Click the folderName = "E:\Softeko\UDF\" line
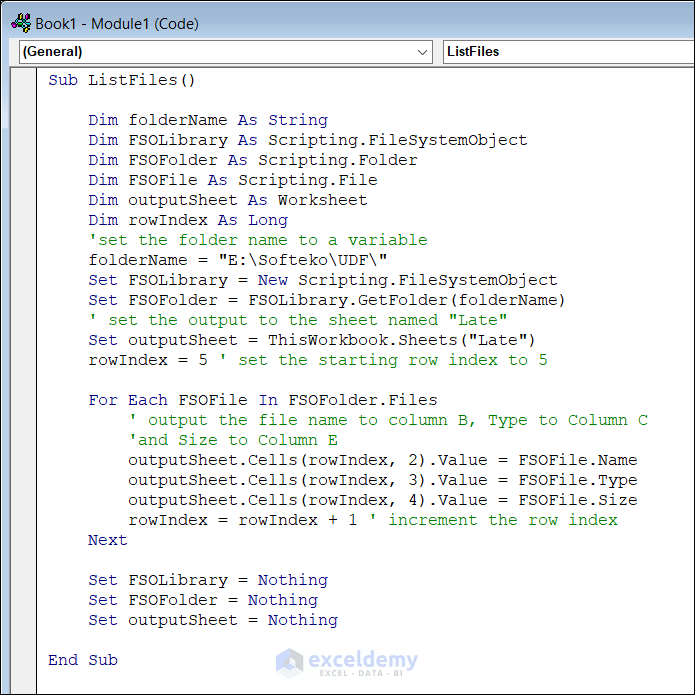The width and height of the screenshot is (695, 695). (238, 260)
